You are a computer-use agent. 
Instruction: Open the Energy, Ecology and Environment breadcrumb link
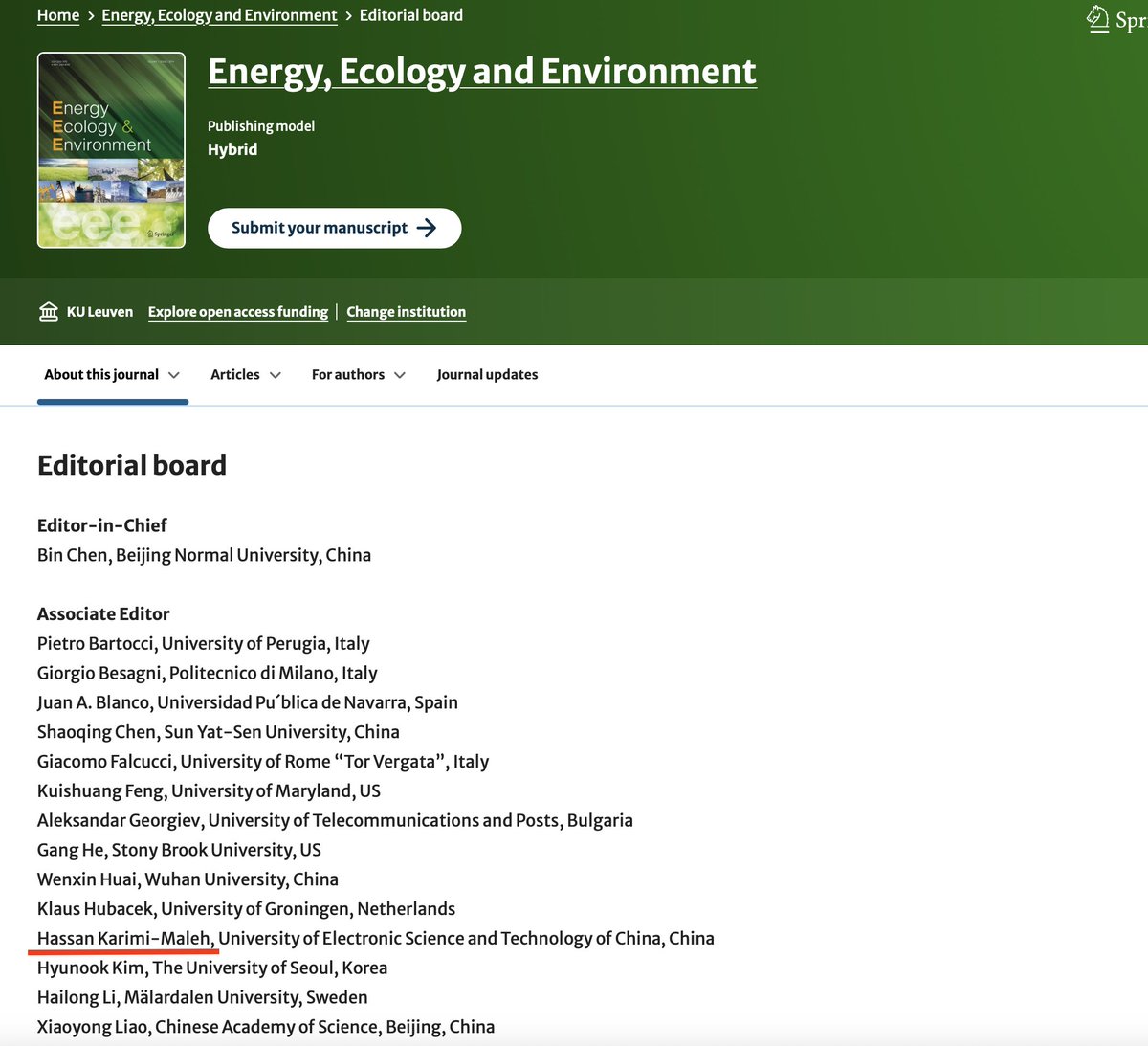[218, 14]
